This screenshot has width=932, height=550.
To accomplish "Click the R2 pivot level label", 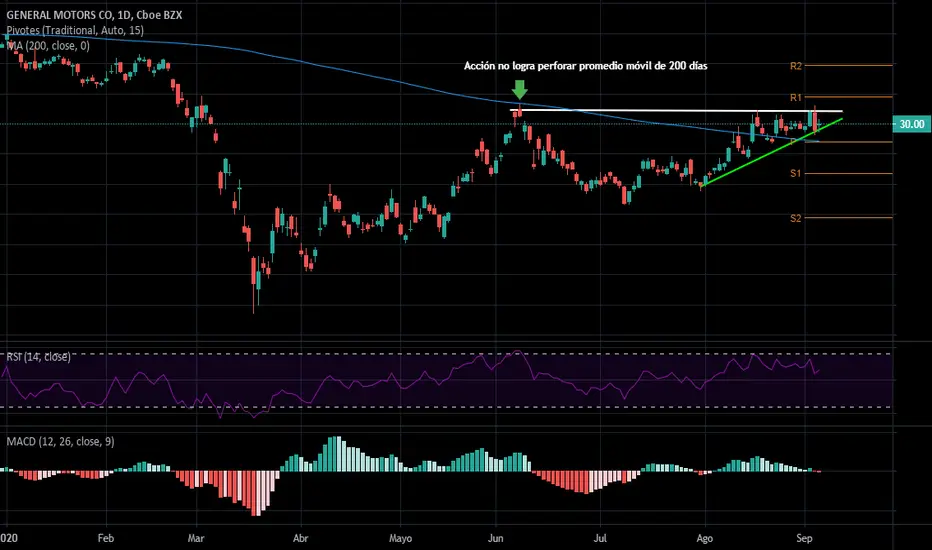I will point(796,66).
